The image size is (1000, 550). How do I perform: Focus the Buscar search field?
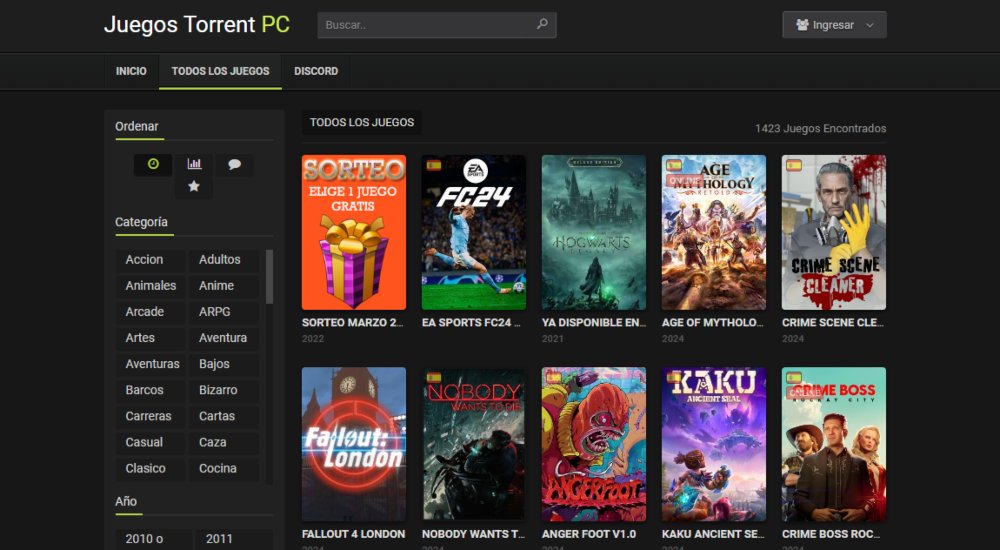[437, 25]
